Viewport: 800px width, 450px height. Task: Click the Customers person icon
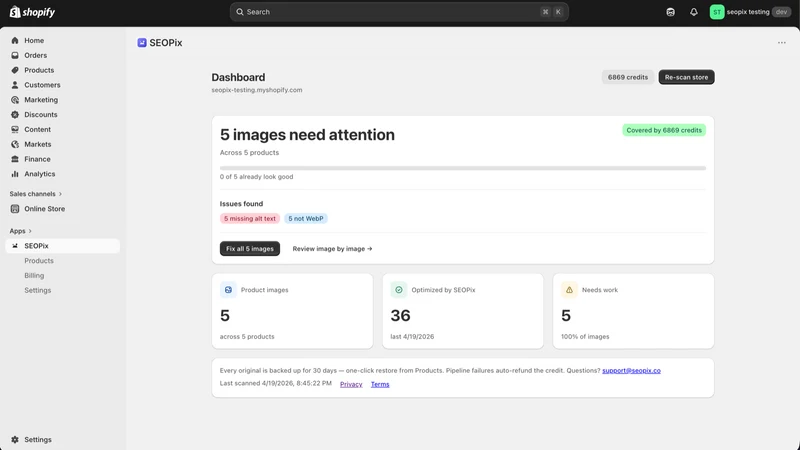15,85
